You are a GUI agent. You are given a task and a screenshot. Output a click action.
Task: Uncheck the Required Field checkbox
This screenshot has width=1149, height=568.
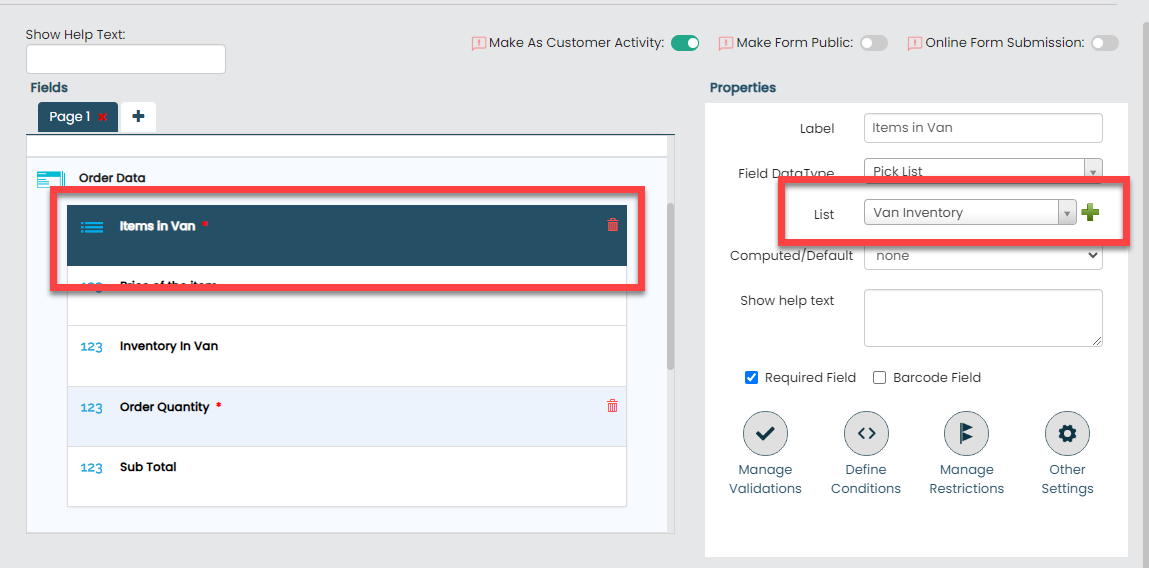(752, 378)
